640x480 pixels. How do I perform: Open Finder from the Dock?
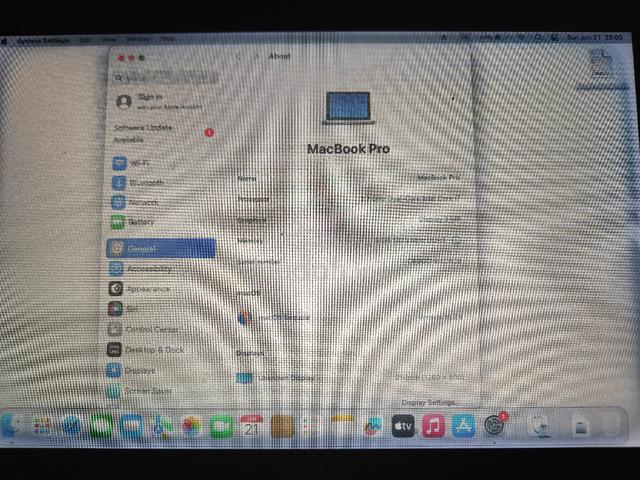point(12,426)
